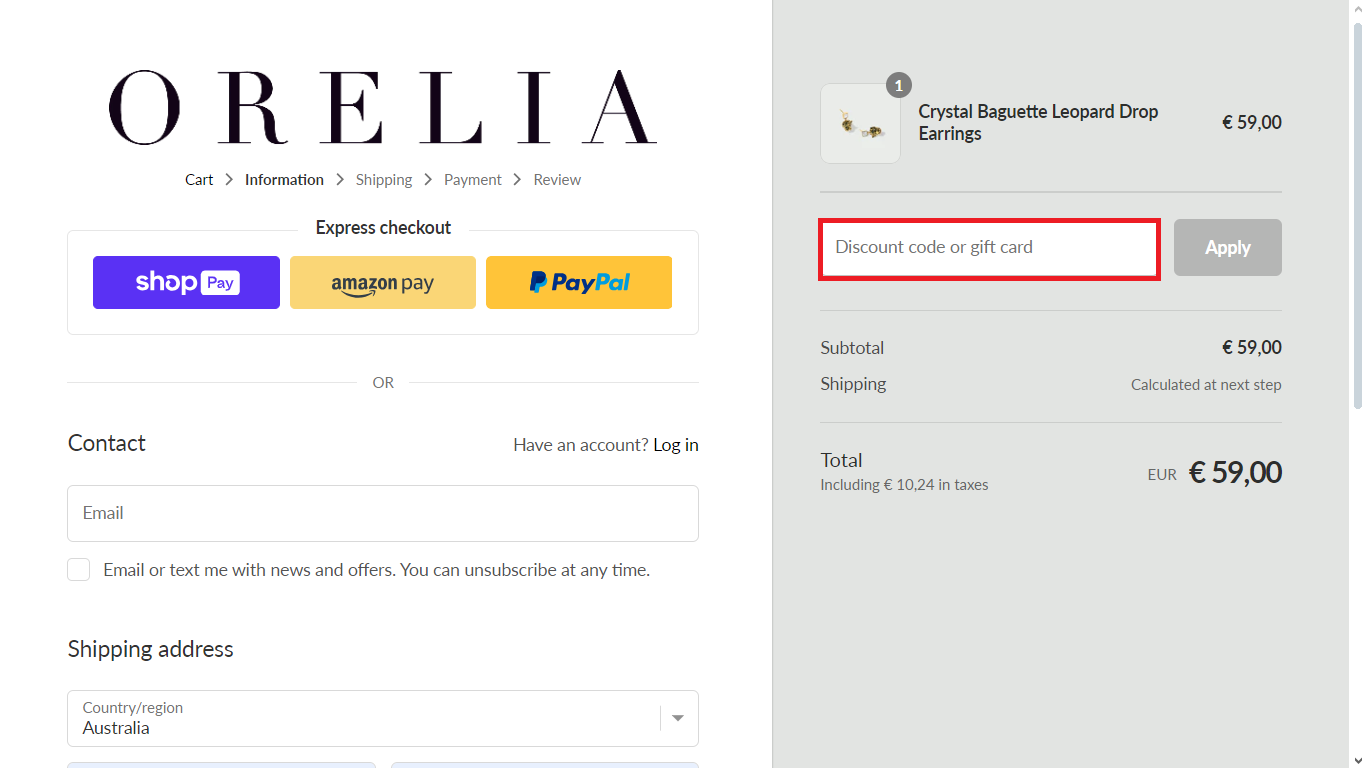Click the breadcrumb arrow before Review

517,179
